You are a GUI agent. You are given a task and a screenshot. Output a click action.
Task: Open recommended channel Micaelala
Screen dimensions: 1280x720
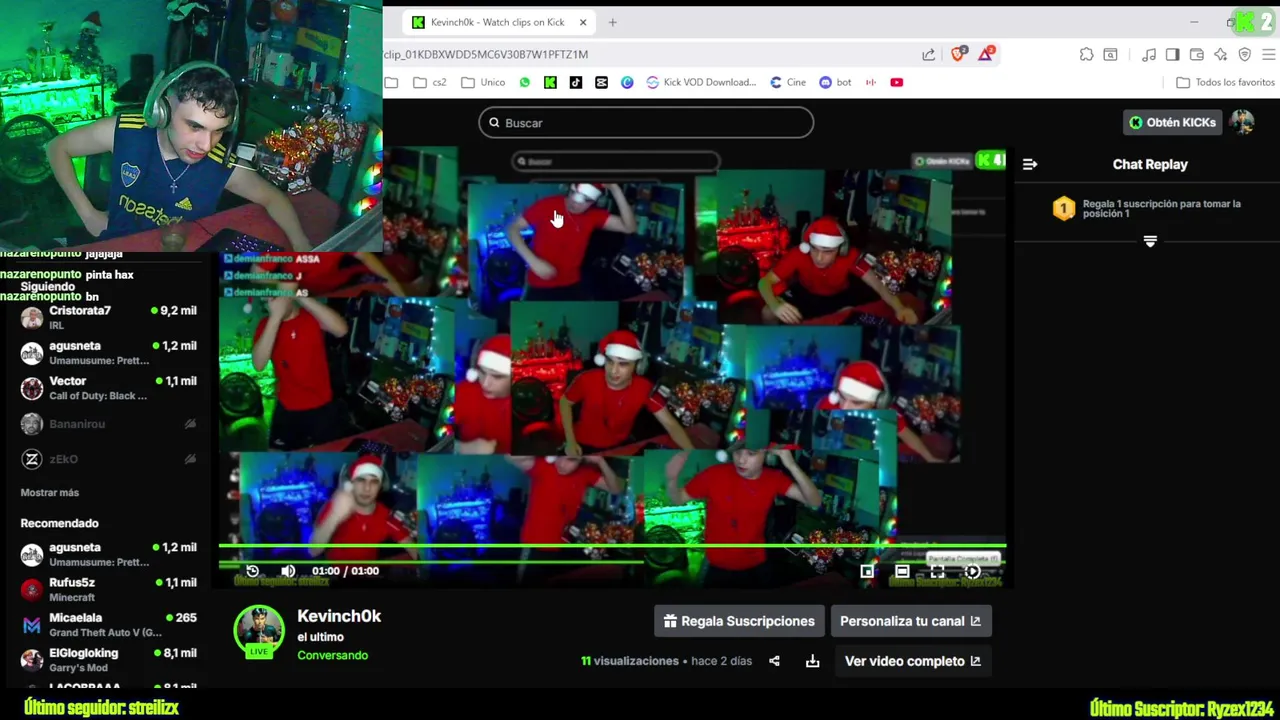[108, 625]
